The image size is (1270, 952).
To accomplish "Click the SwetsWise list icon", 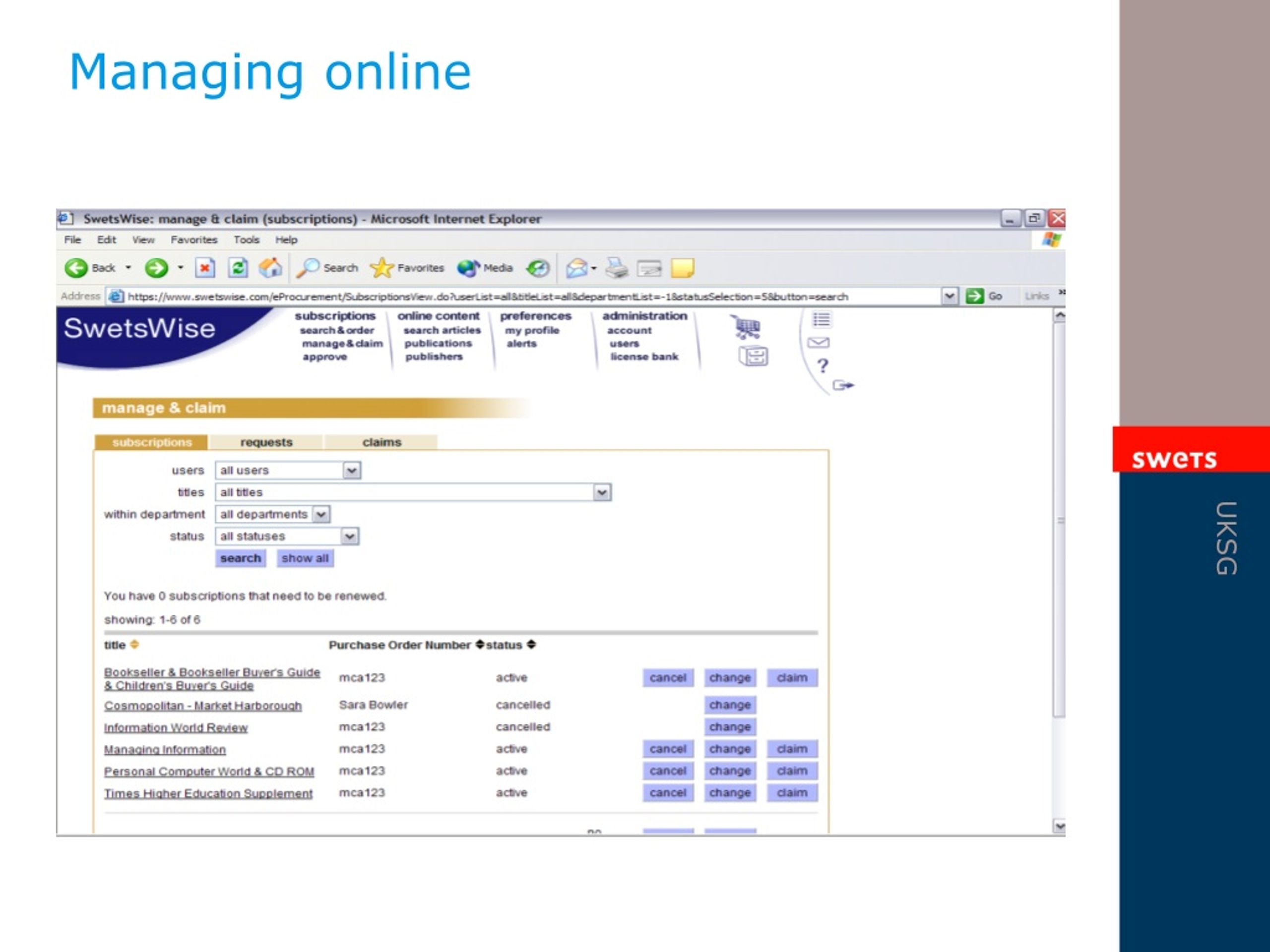I will coord(821,320).
